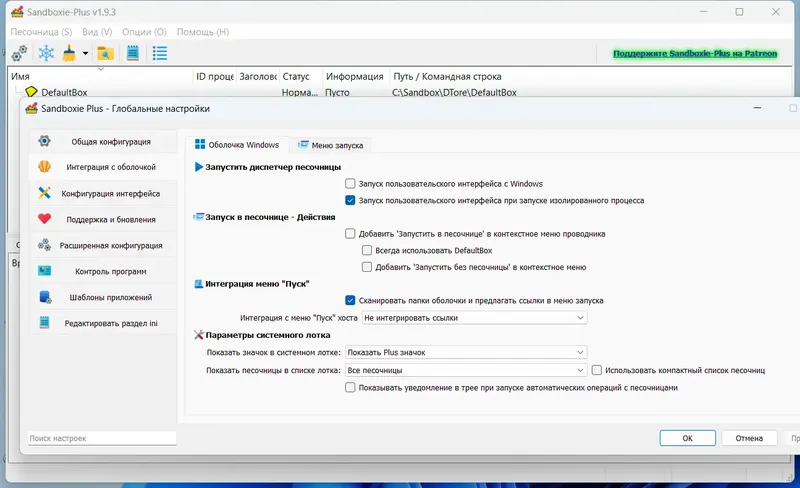Open the Start menu host integration dropdown
This screenshot has height=488, width=800.
pyautogui.click(x=474, y=318)
